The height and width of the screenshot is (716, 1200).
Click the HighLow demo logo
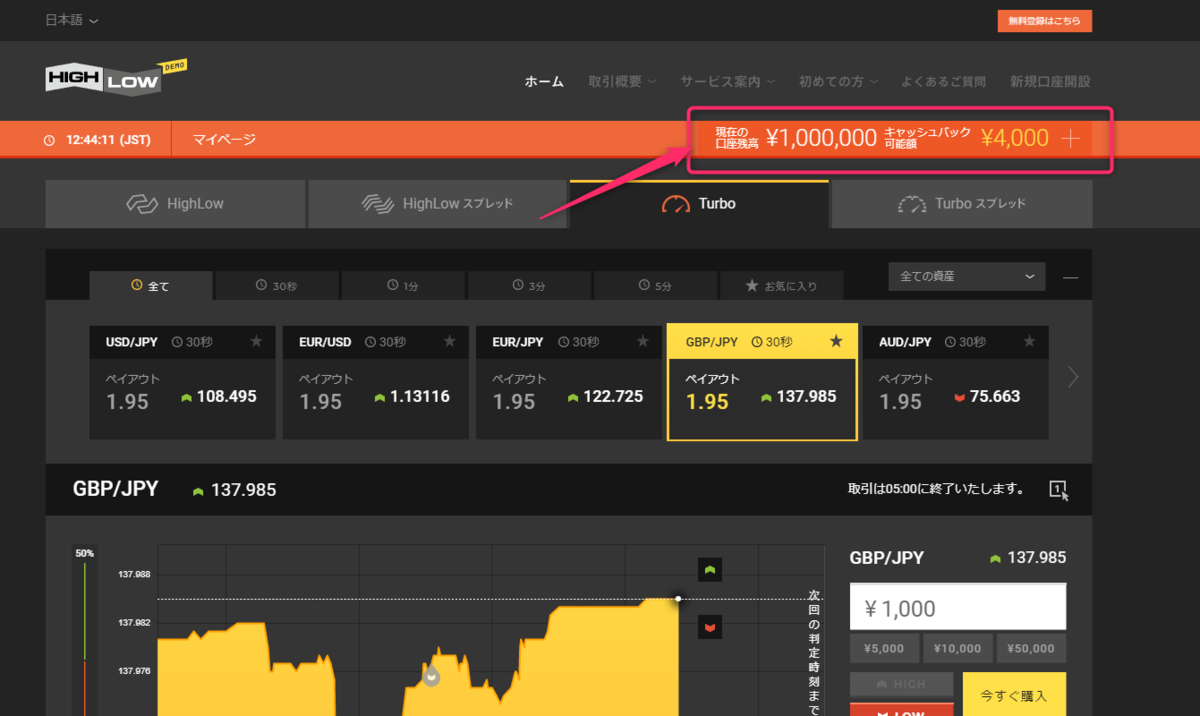[x=116, y=79]
